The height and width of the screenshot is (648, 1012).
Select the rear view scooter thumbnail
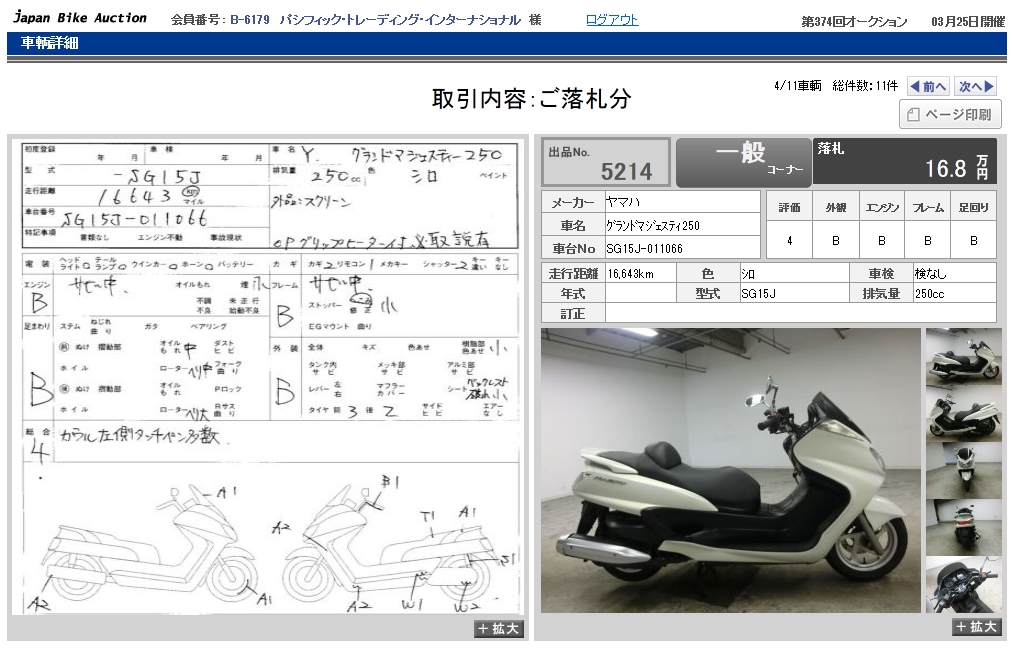(963, 527)
